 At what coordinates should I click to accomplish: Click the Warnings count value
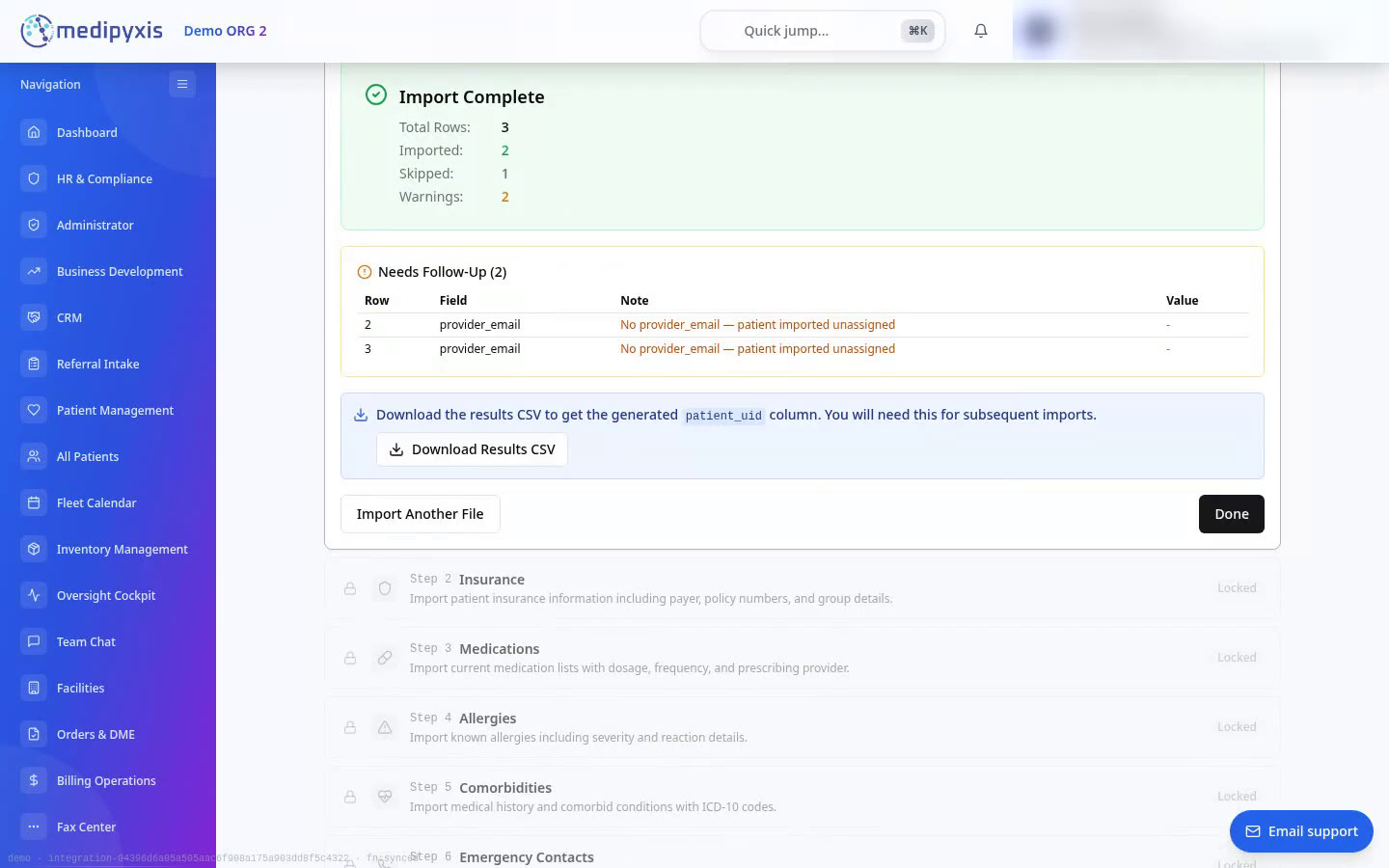(504, 197)
